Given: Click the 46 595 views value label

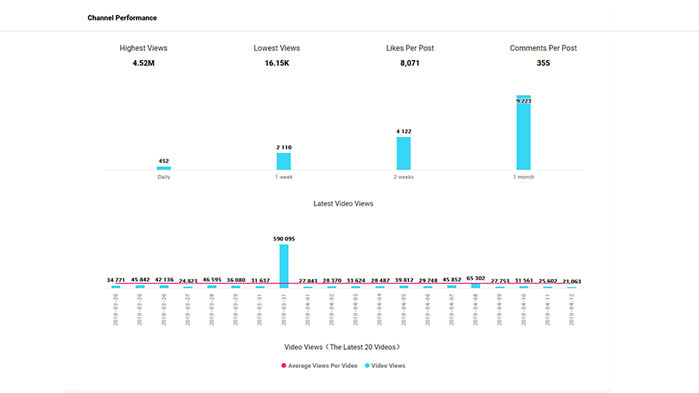Looking at the screenshot, I should pos(212,280).
